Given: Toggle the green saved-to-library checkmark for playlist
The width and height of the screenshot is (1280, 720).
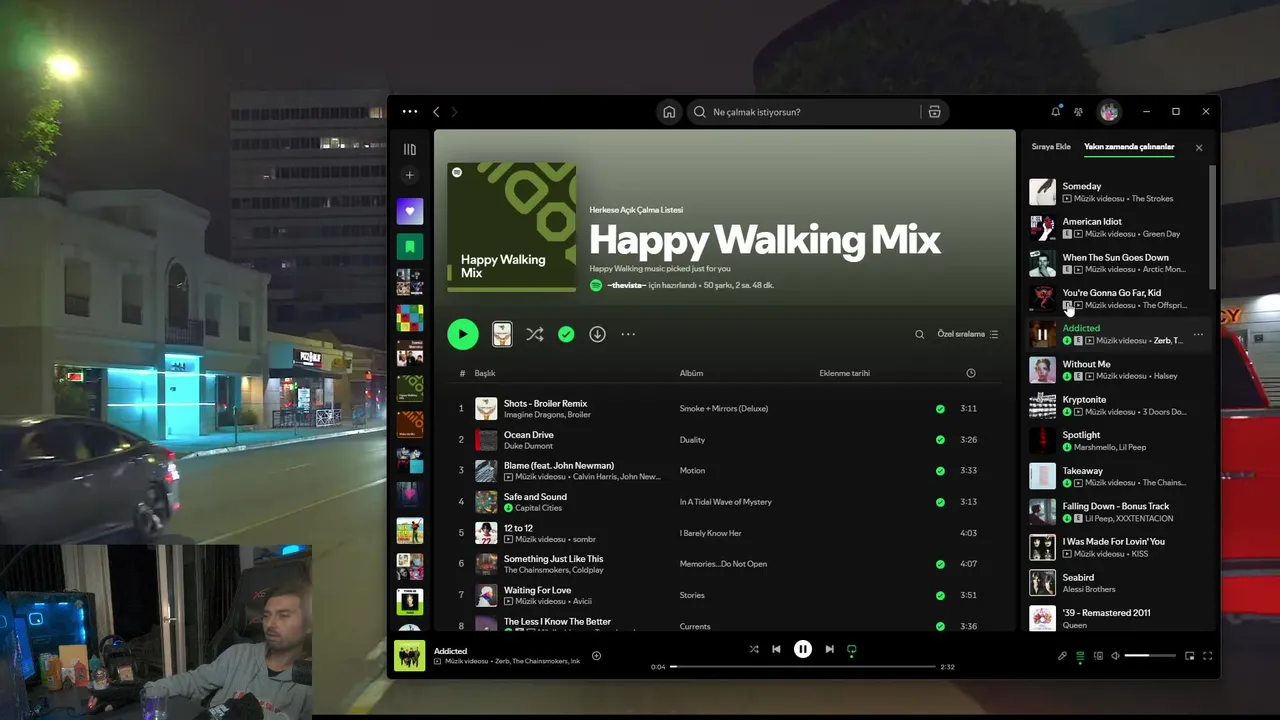Looking at the screenshot, I should pyautogui.click(x=566, y=334).
